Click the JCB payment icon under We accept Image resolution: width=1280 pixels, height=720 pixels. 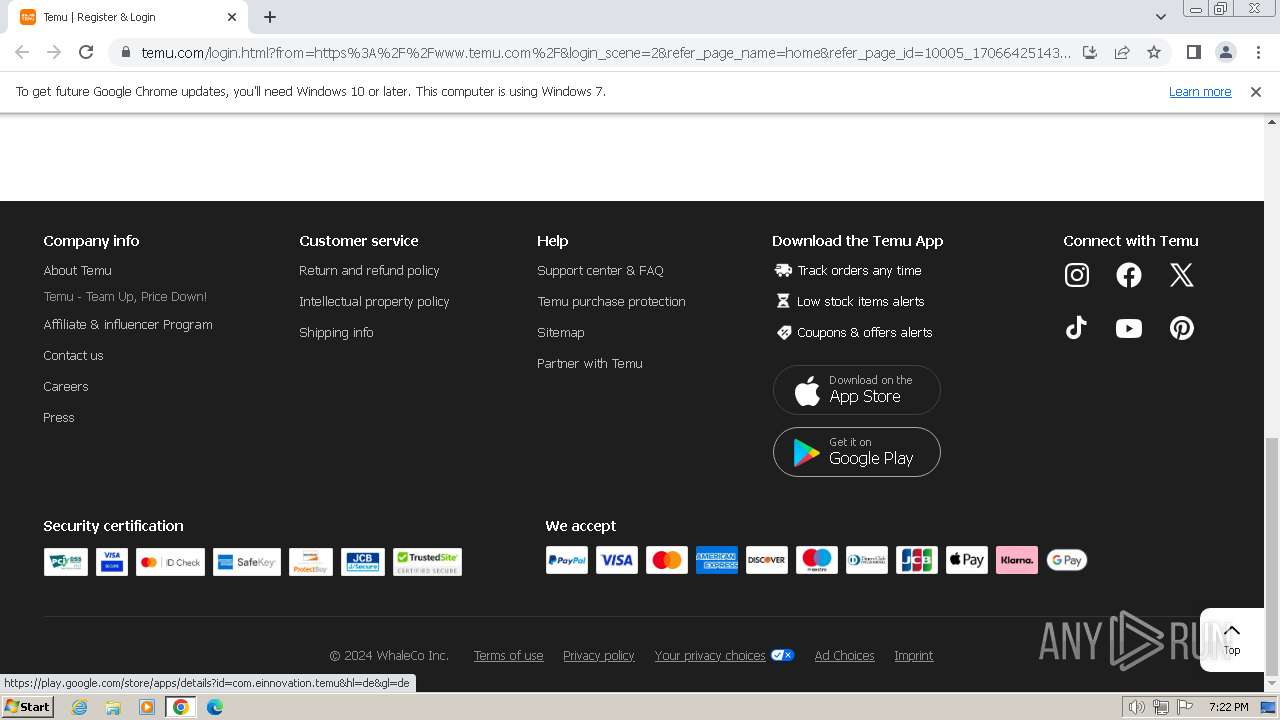click(917, 560)
